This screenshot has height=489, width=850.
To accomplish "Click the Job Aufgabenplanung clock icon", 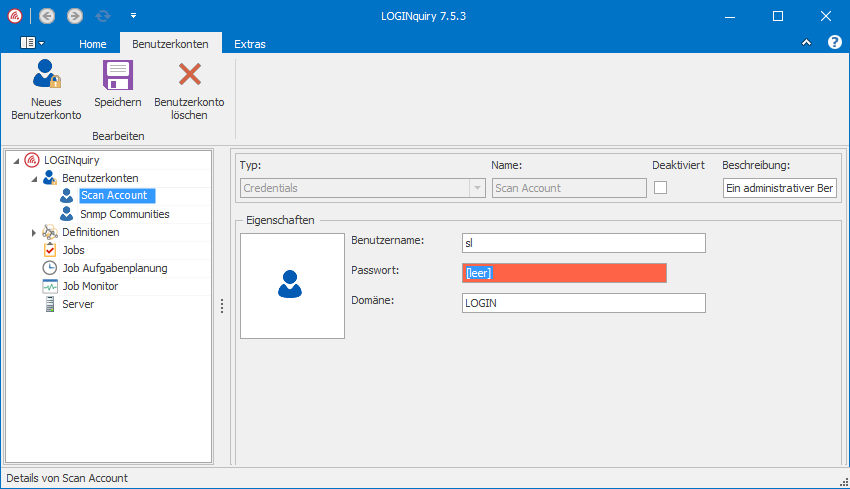I will [50, 268].
